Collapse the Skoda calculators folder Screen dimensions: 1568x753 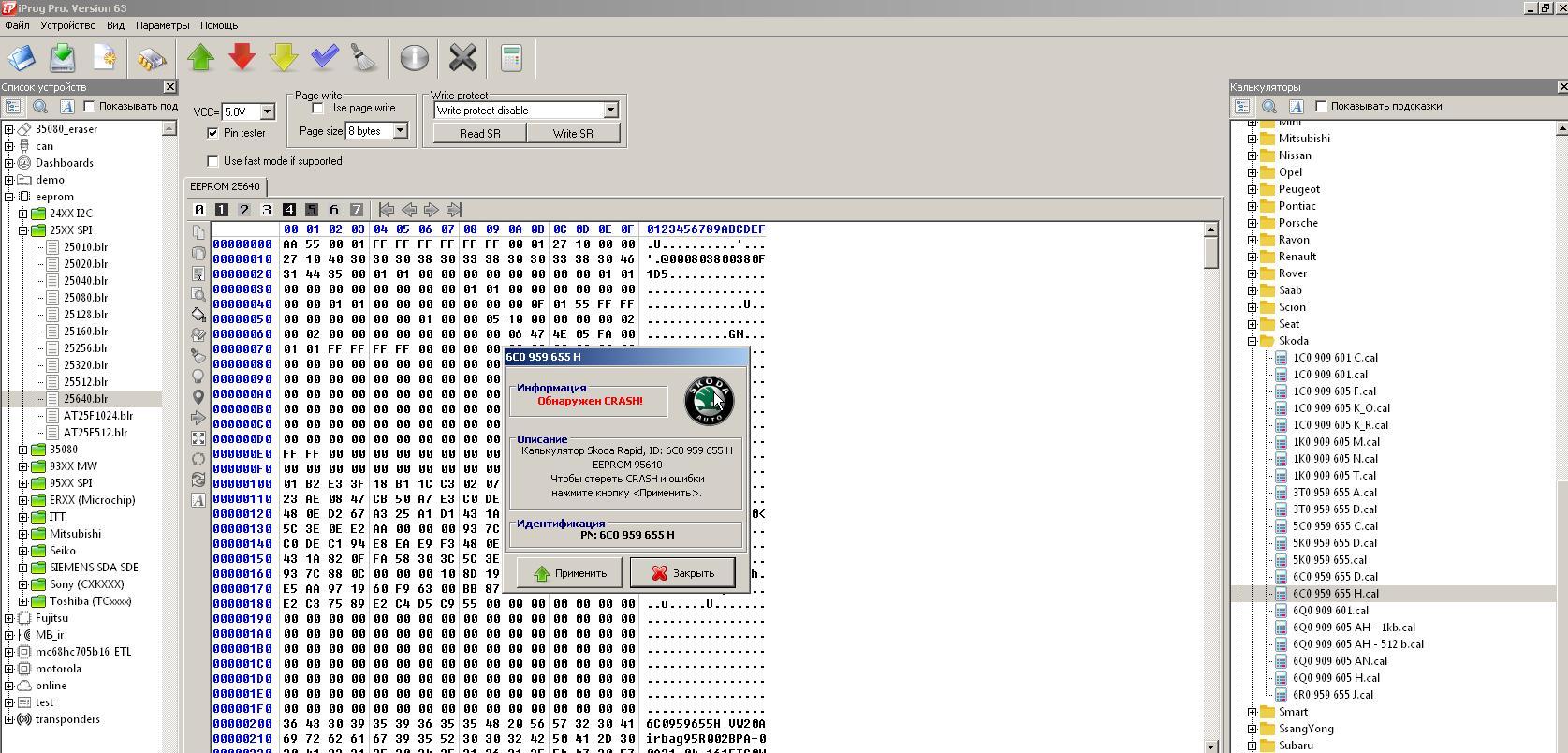pyautogui.click(x=1252, y=341)
